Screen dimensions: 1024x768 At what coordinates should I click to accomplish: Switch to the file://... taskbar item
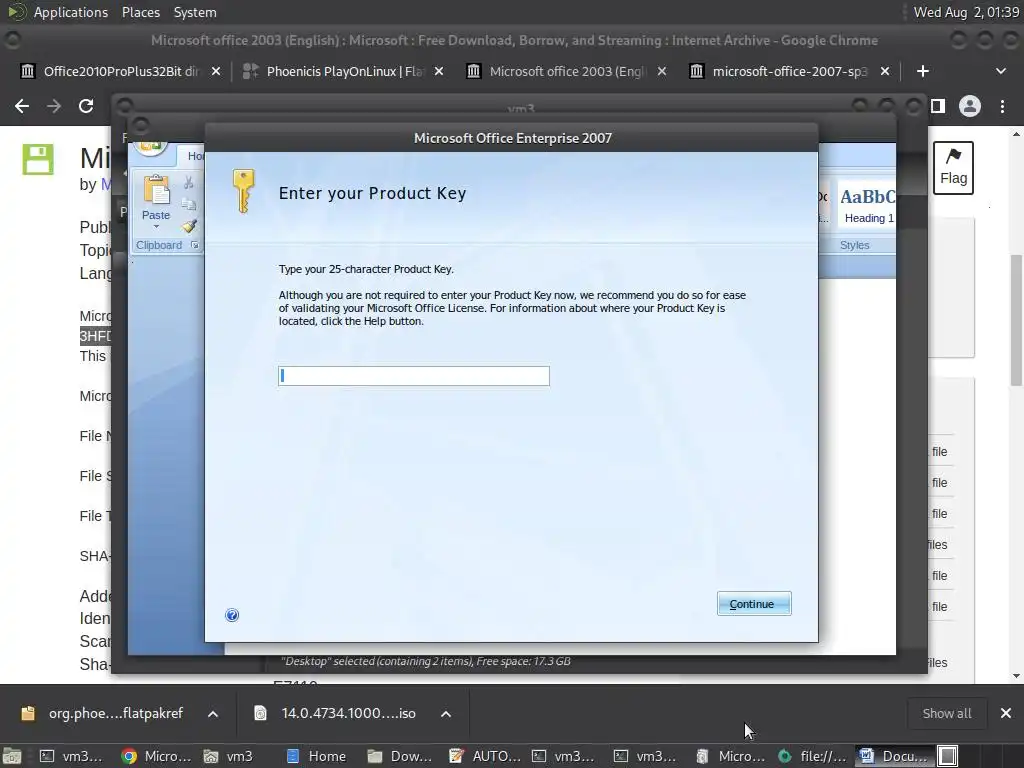[812, 756]
